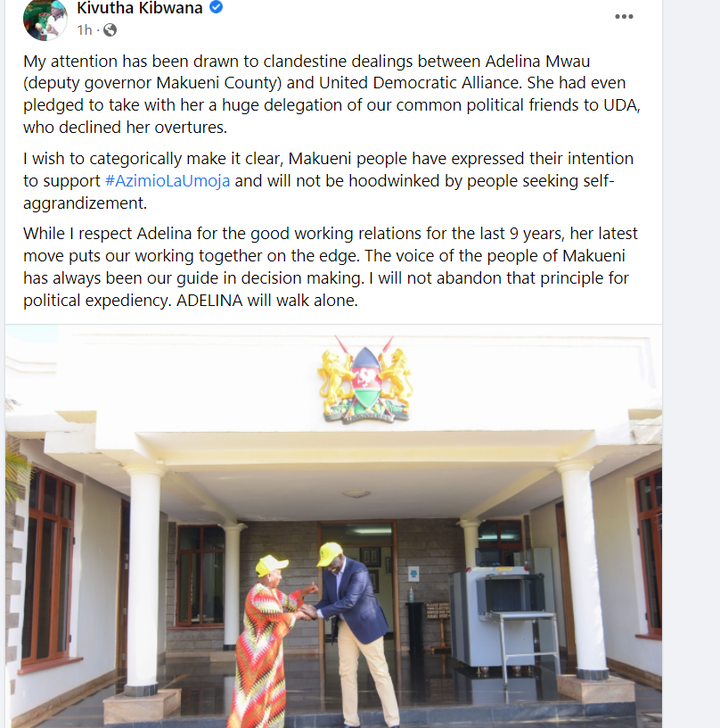Click the 1h post timestamp
Image resolution: width=720 pixels, height=728 pixels.
click(x=84, y=30)
